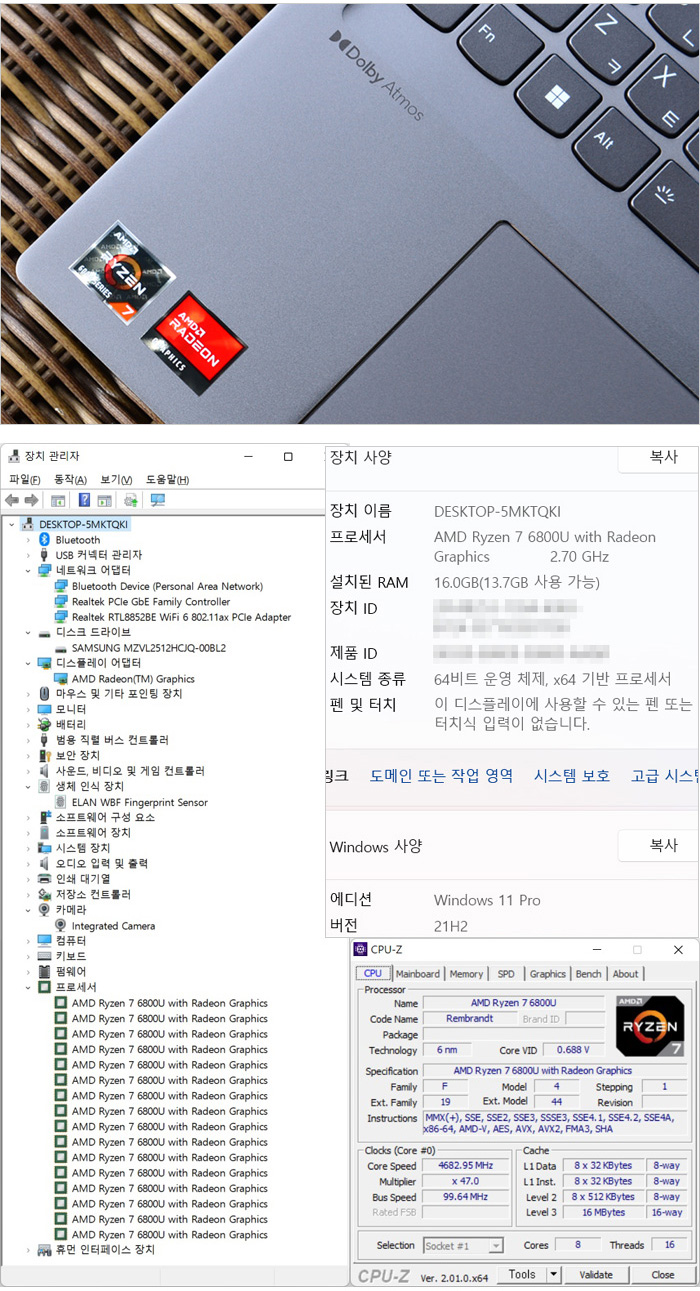
Task: Click the Device Manager title bar icon
Action: [13, 456]
